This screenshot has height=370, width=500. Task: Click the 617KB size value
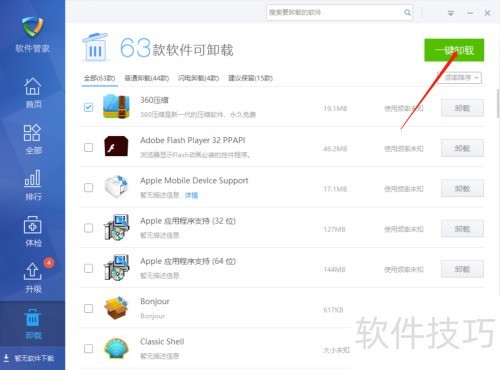pos(333,310)
